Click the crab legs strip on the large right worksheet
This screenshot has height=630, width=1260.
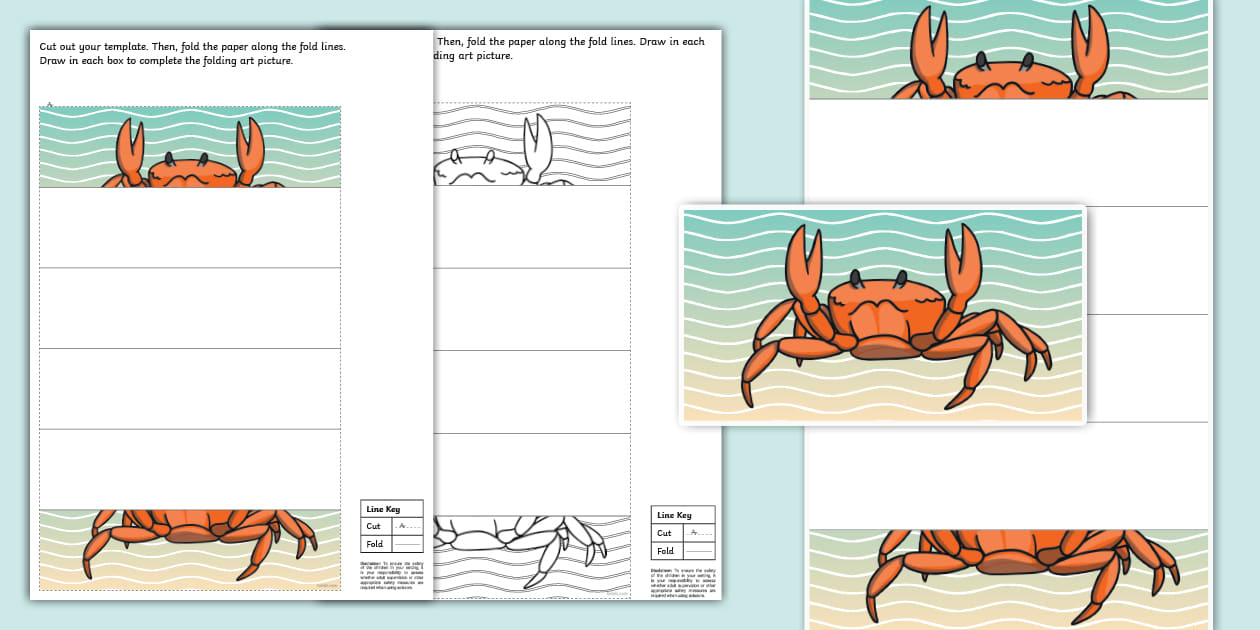[x=1008, y=578]
